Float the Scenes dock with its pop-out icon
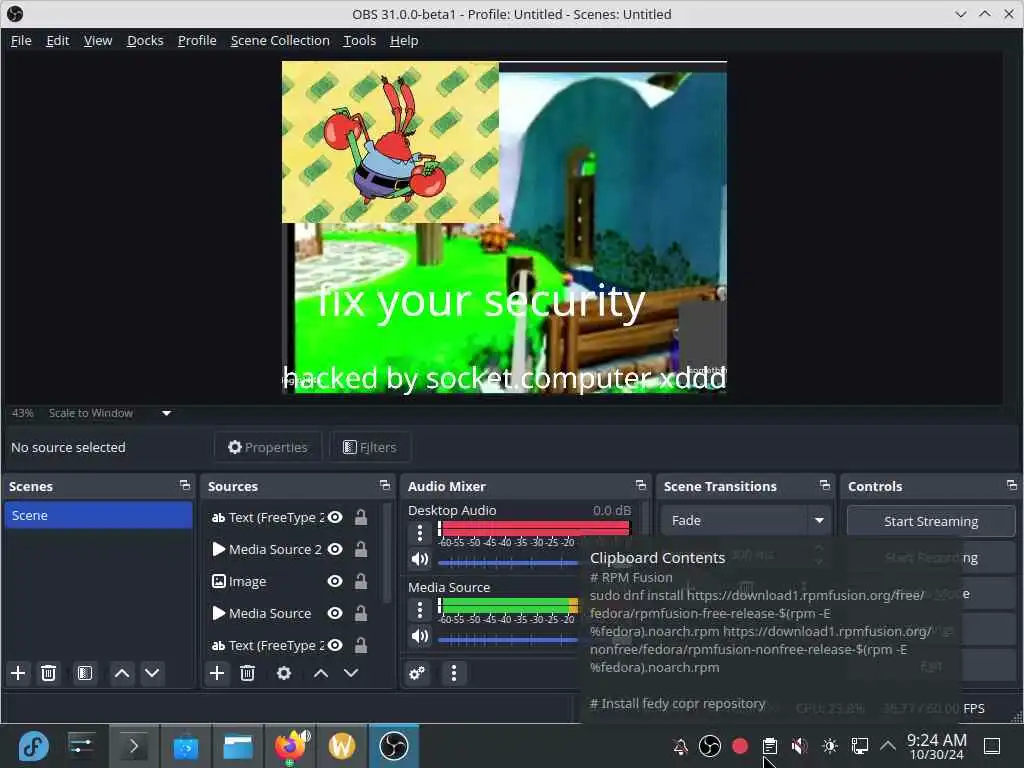Image resolution: width=1024 pixels, height=768 pixels. 185,485
